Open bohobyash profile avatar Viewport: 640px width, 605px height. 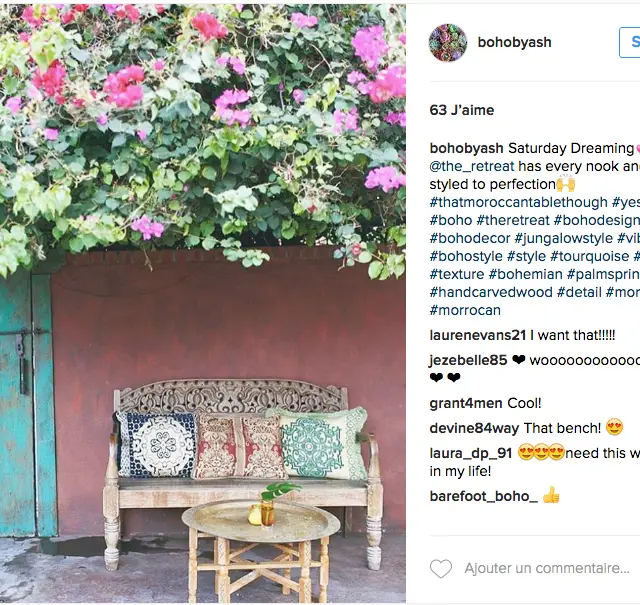click(x=448, y=42)
